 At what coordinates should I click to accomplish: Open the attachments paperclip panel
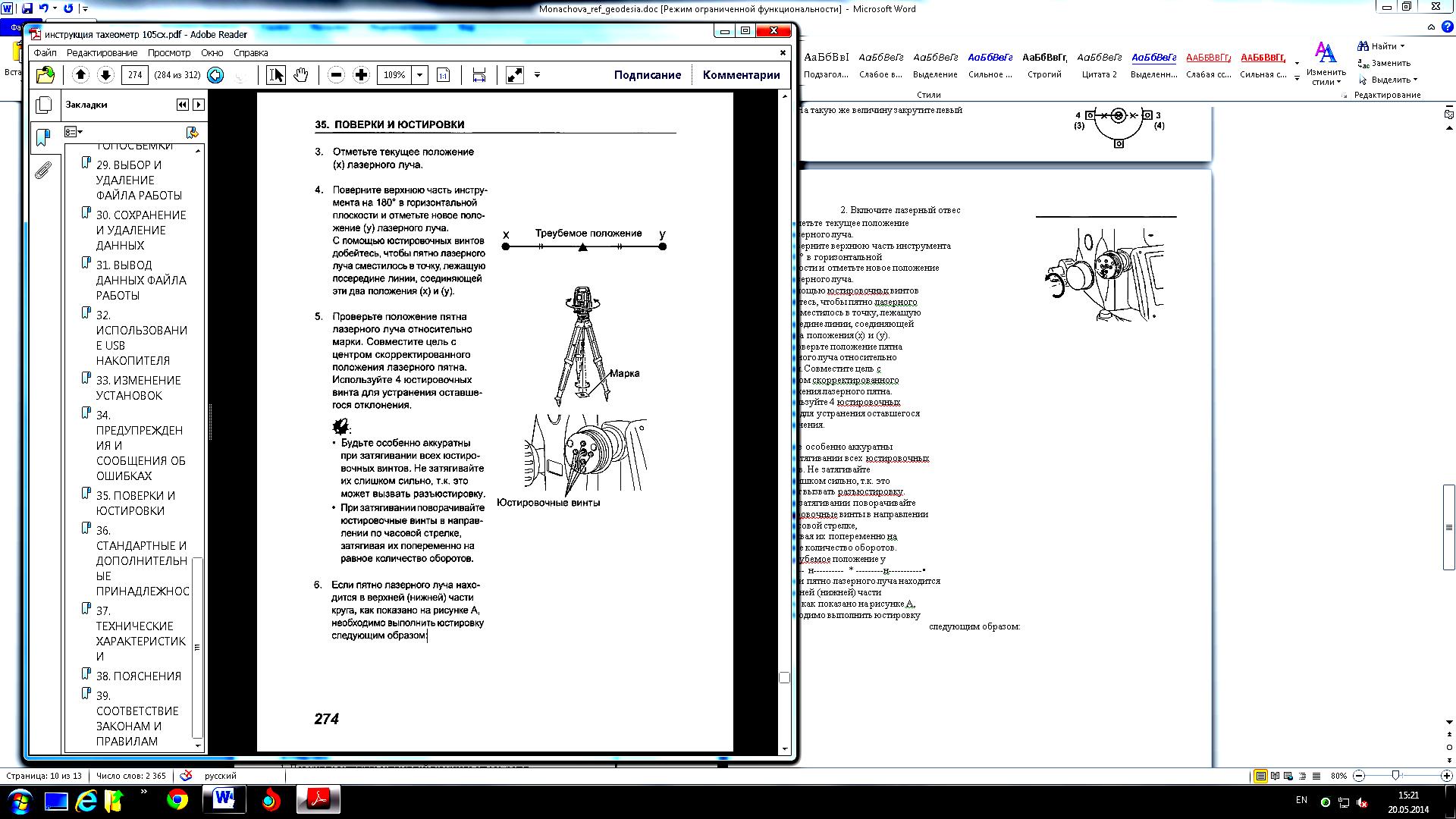click(43, 170)
